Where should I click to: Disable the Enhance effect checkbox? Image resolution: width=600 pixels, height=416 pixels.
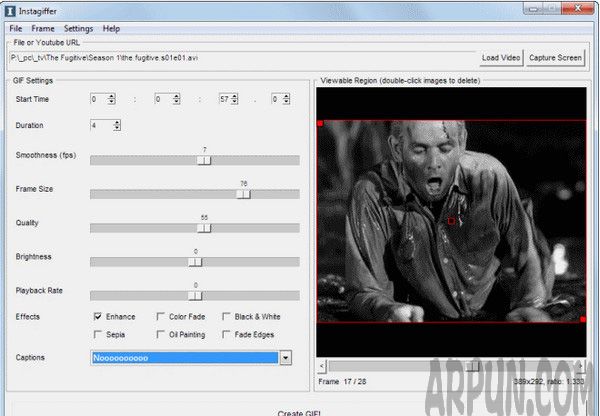click(97, 317)
